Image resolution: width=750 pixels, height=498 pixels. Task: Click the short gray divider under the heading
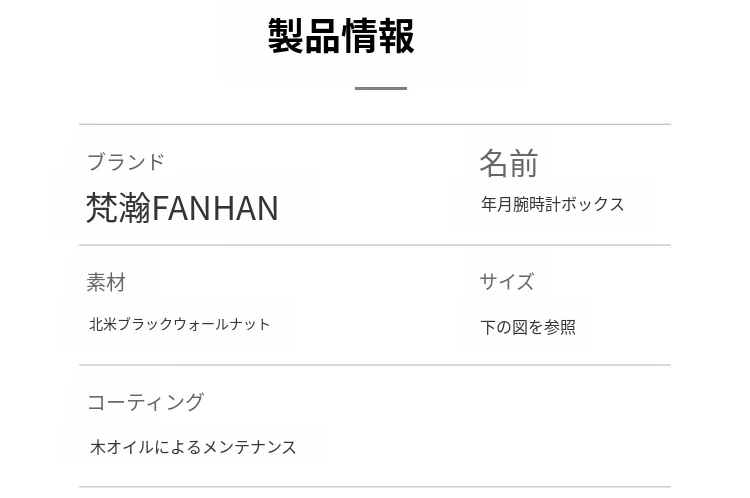pos(381,88)
